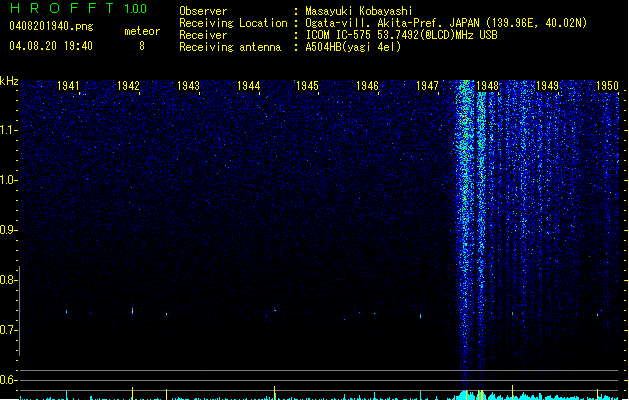
Task: Click the 1941 time marker
Action: coord(68,86)
